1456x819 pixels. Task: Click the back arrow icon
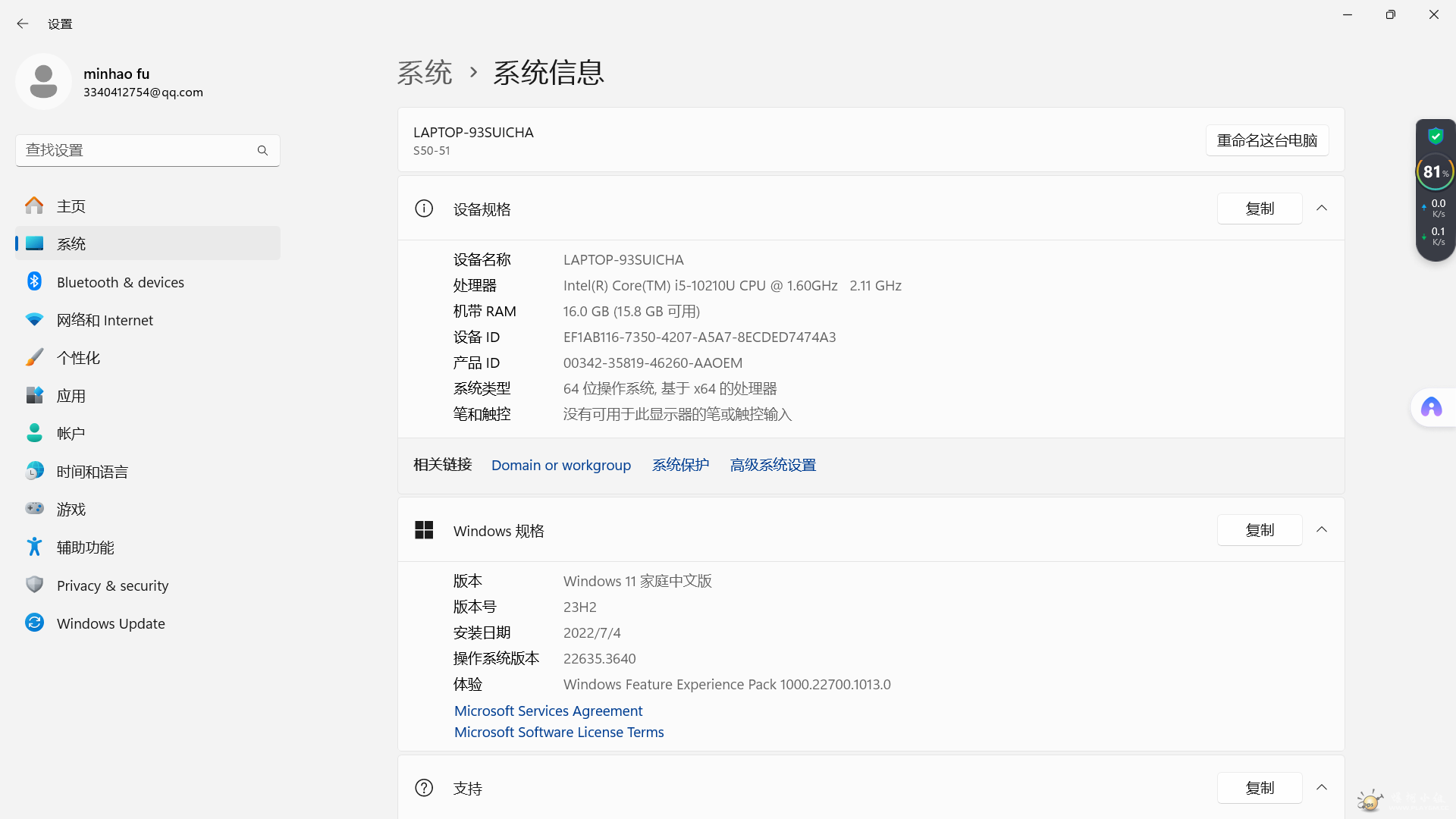(x=22, y=24)
